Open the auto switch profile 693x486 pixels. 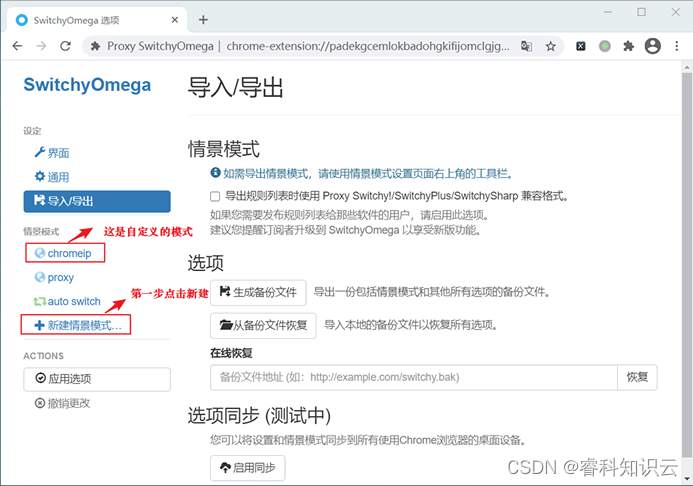(x=67, y=301)
